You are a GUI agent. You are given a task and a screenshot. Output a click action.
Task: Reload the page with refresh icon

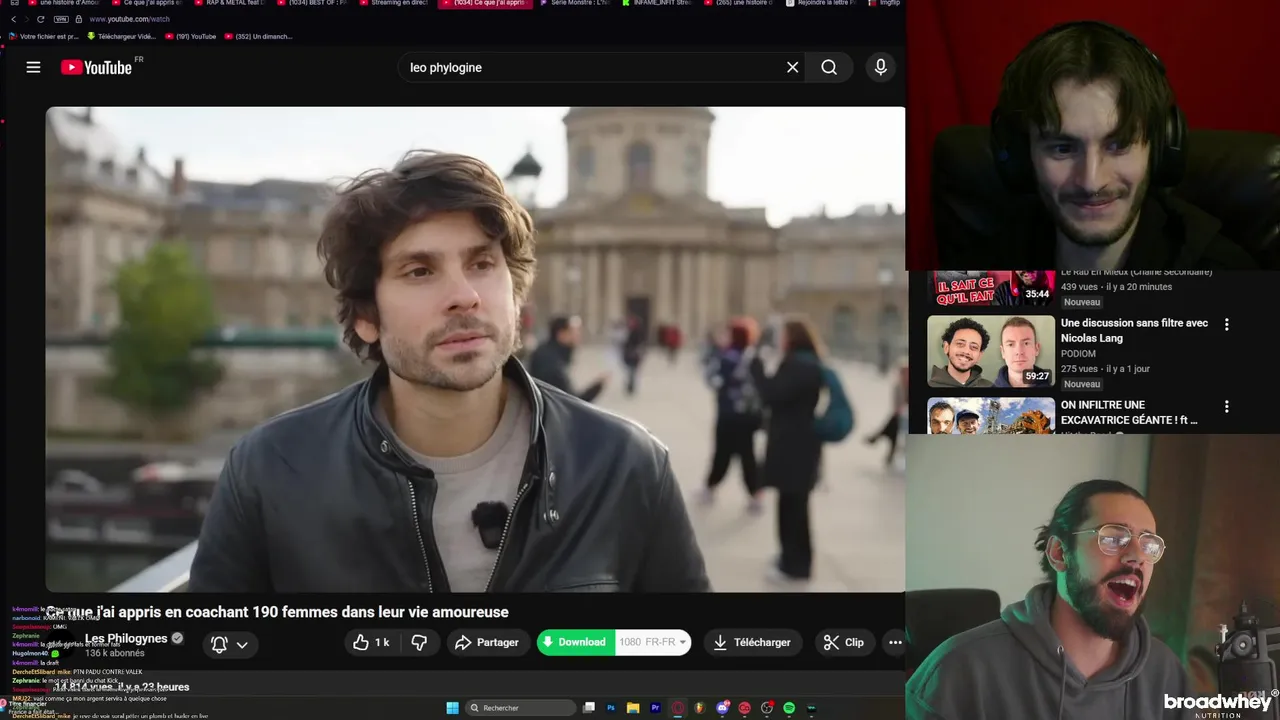pos(40,19)
